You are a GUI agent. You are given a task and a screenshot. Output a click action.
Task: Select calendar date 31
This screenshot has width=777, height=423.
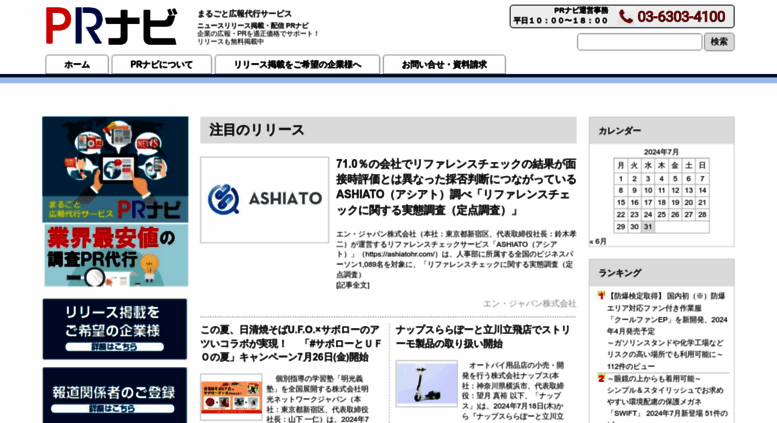point(648,227)
